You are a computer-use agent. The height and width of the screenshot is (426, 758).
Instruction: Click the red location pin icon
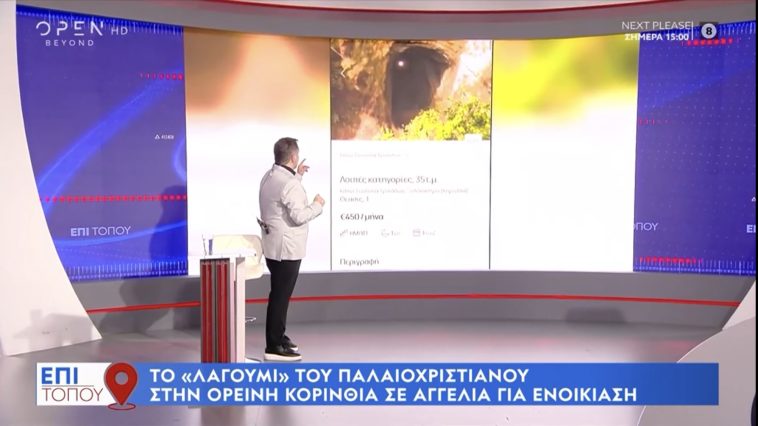tap(121, 383)
